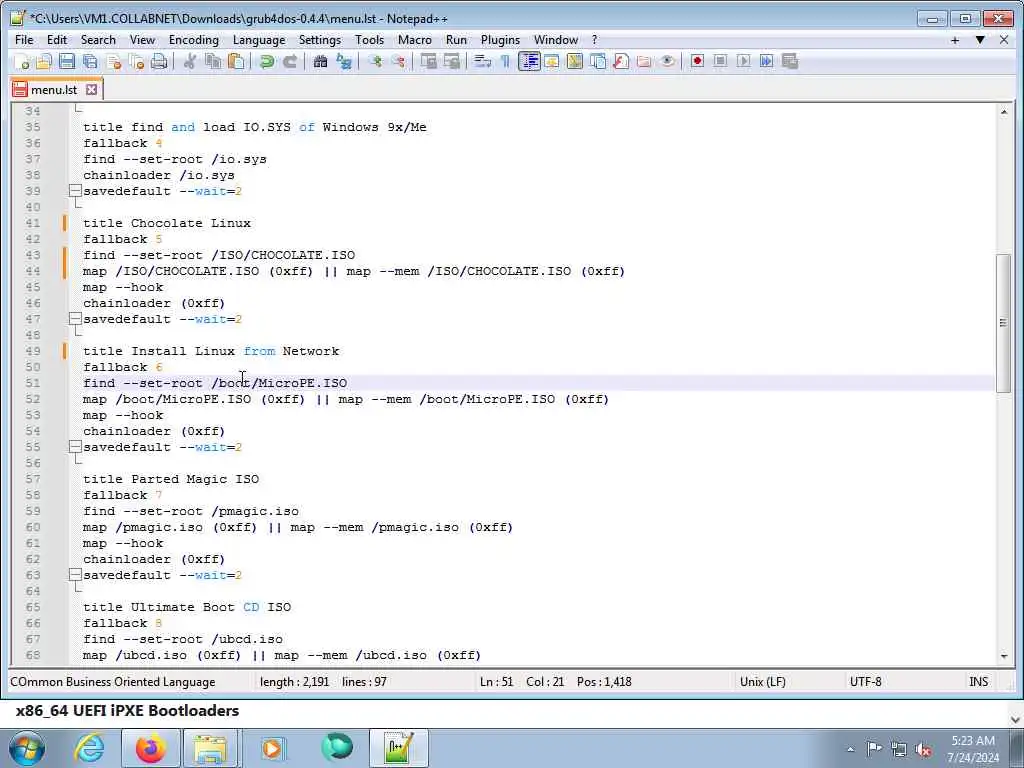Toggle the Document Map panel icon
Viewport: 1024px width, 768px height.
coord(575,61)
